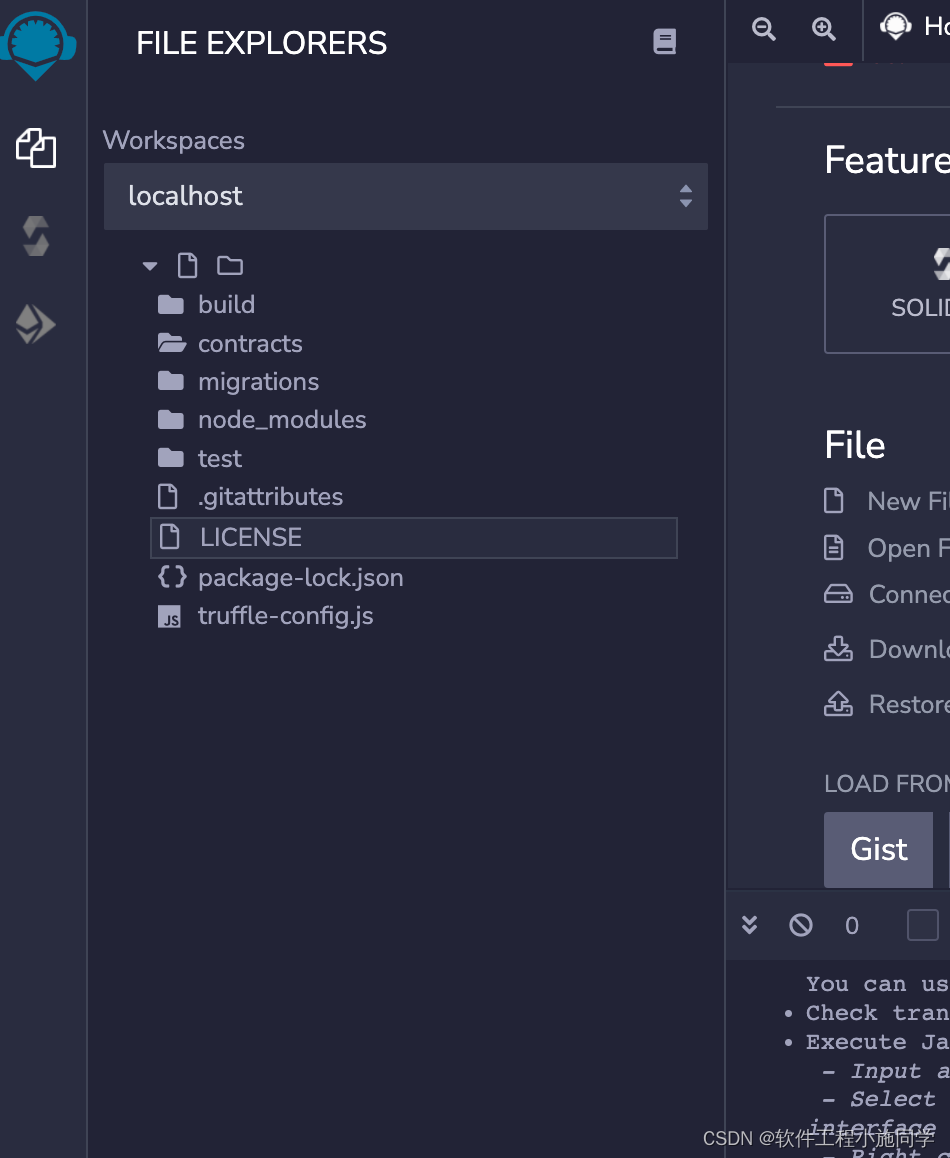Create a new folder with folder icon
This screenshot has width=950, height=1158.
pos(230,265)
